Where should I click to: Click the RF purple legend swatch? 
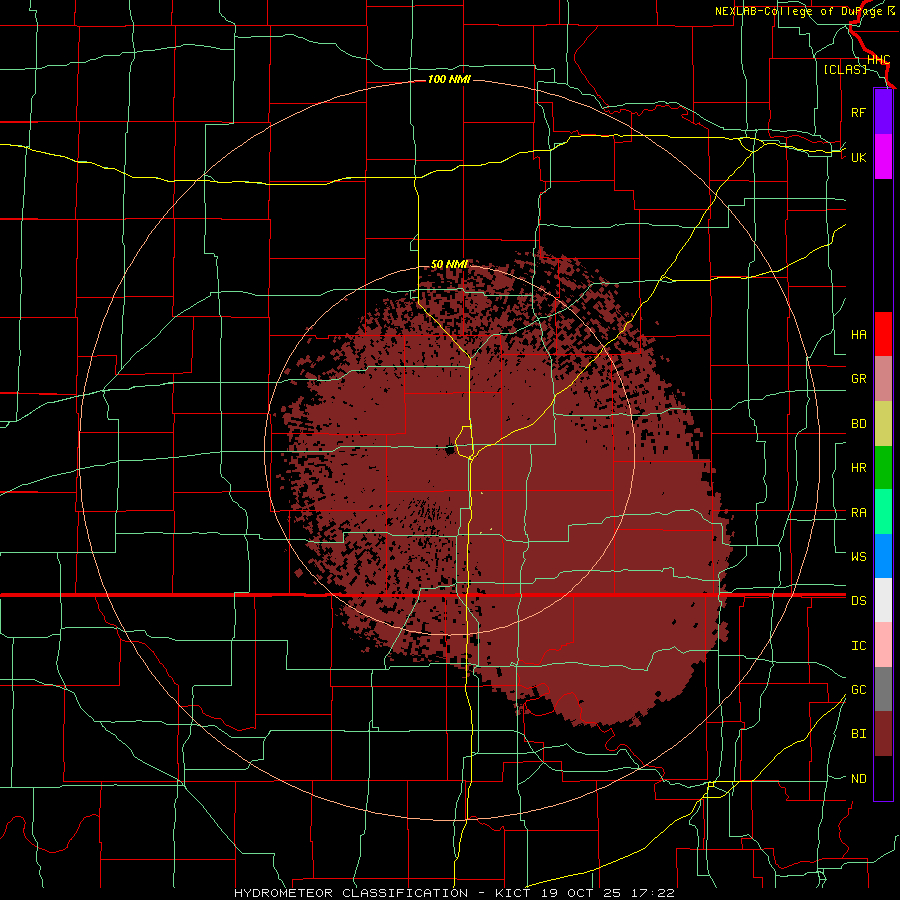883,112
